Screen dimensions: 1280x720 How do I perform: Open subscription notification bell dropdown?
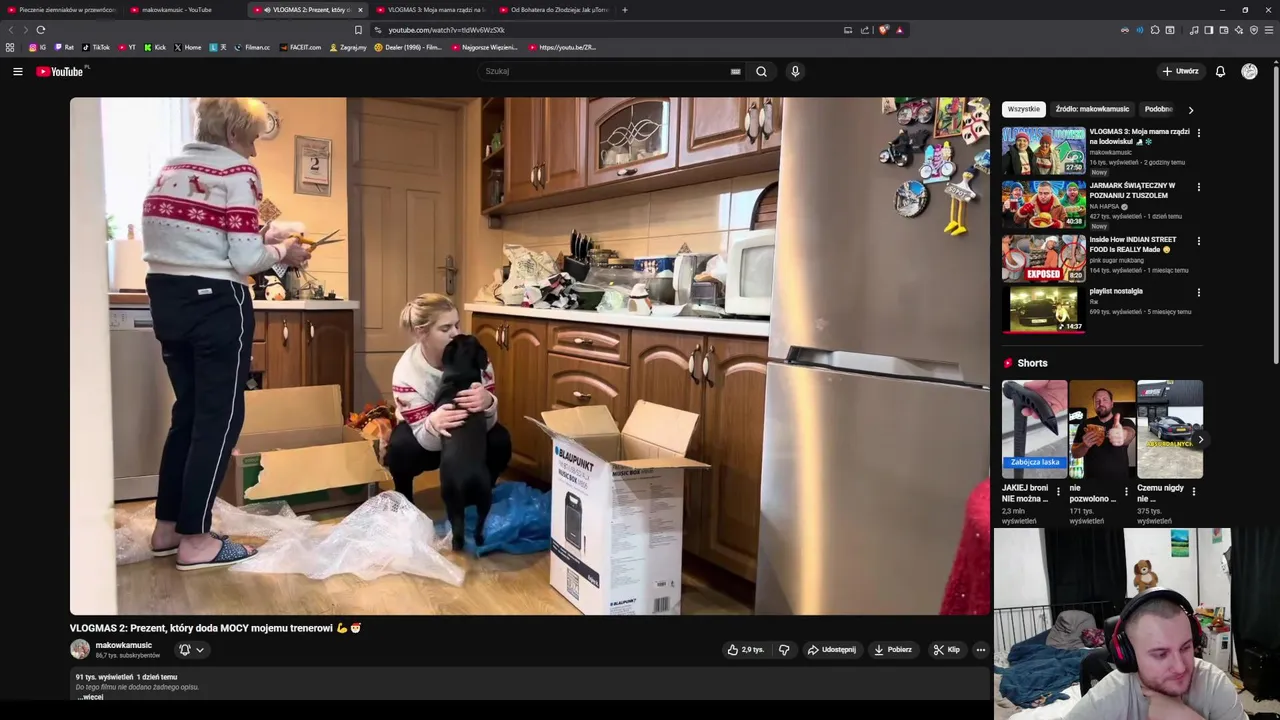point(191,650)
